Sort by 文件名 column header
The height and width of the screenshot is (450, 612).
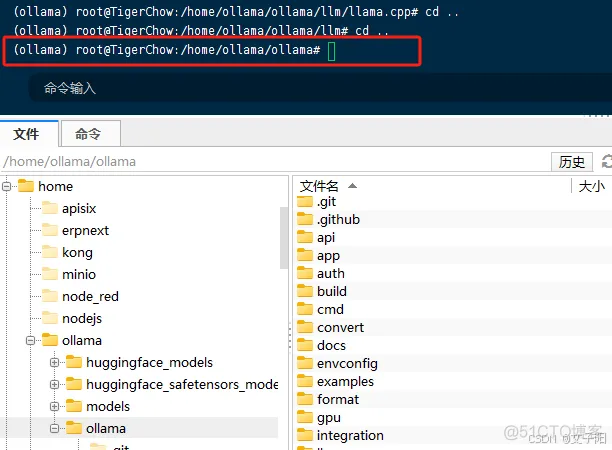click(319, 186)
